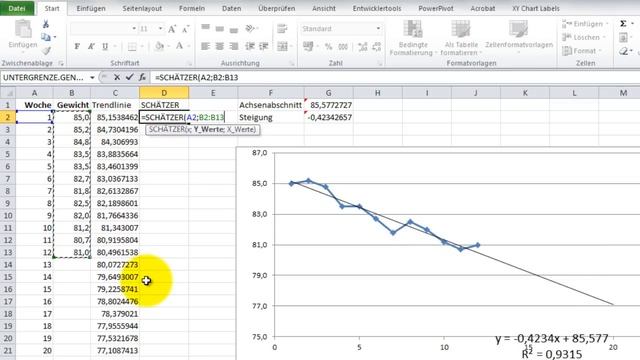
Task: Switch to Formeln tab
Action: coord(192,8)
